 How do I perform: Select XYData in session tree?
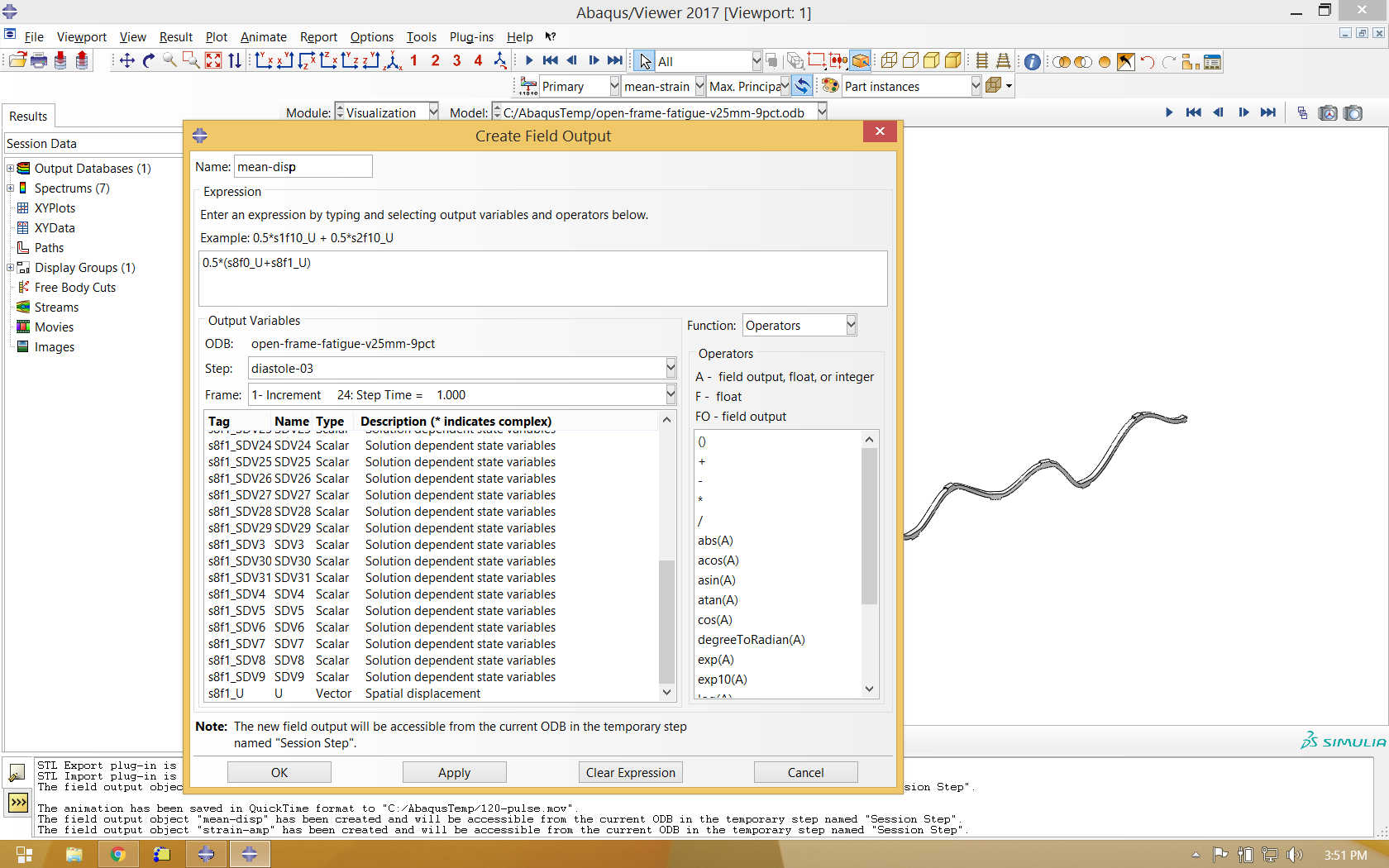pos(55,227)
